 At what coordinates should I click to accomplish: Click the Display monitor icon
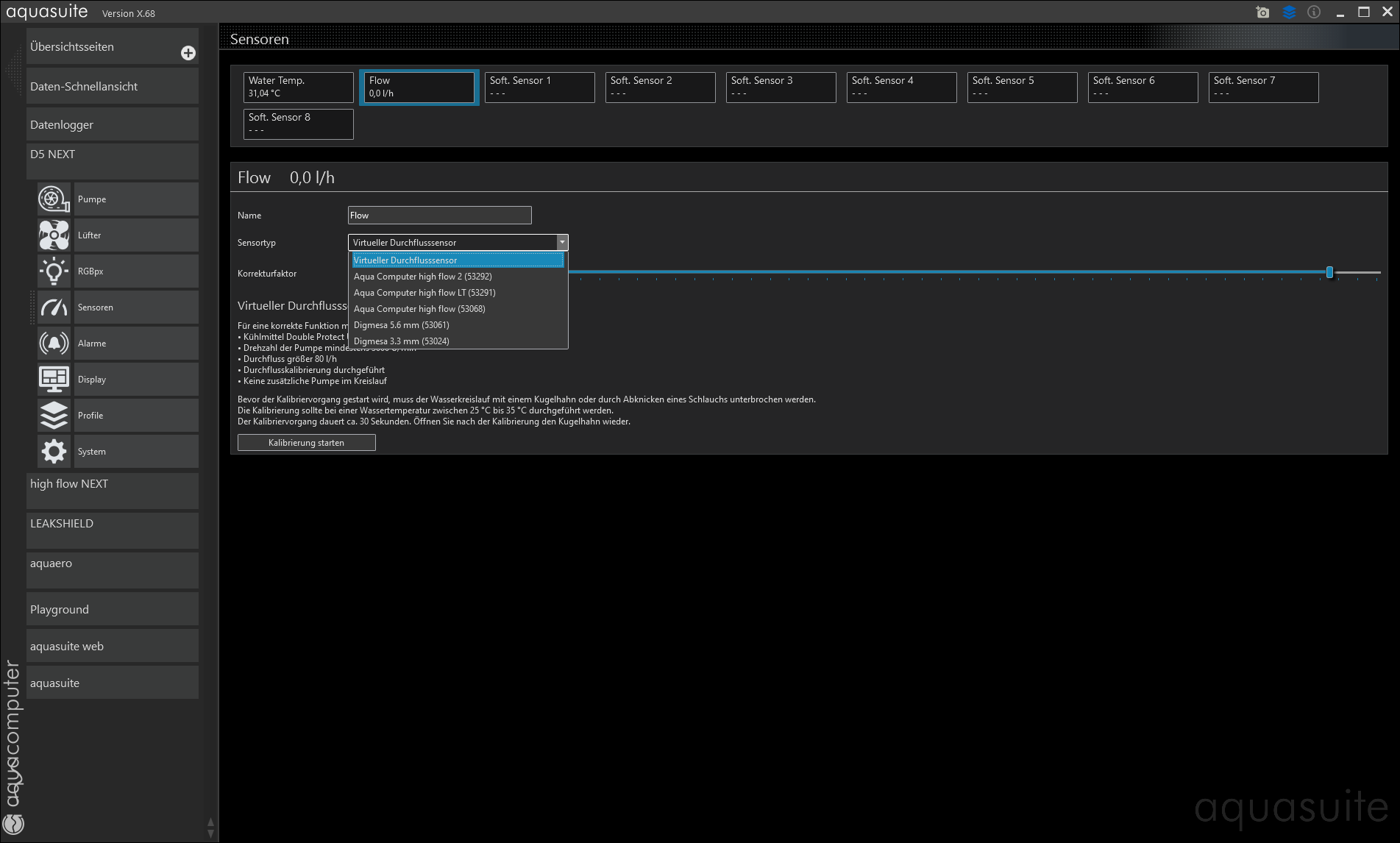54,380
